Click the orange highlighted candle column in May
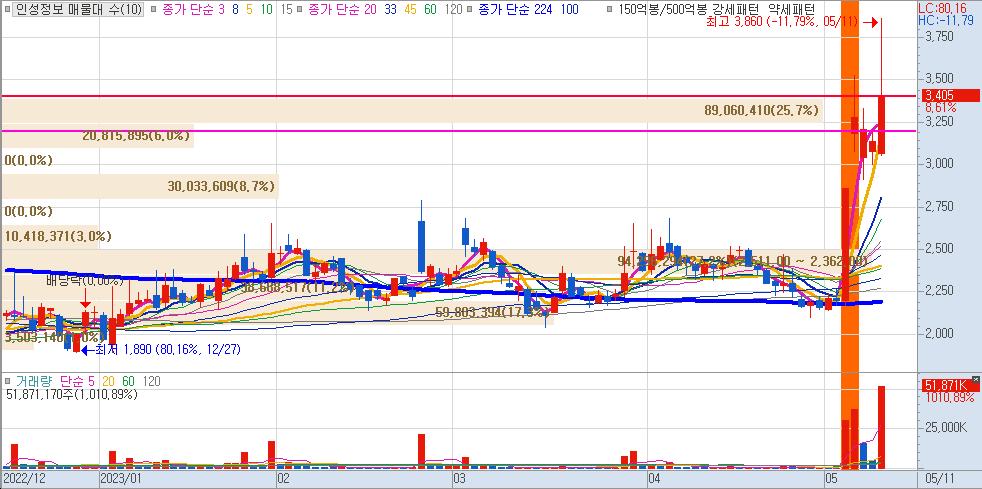 click(x=850, y=234)
